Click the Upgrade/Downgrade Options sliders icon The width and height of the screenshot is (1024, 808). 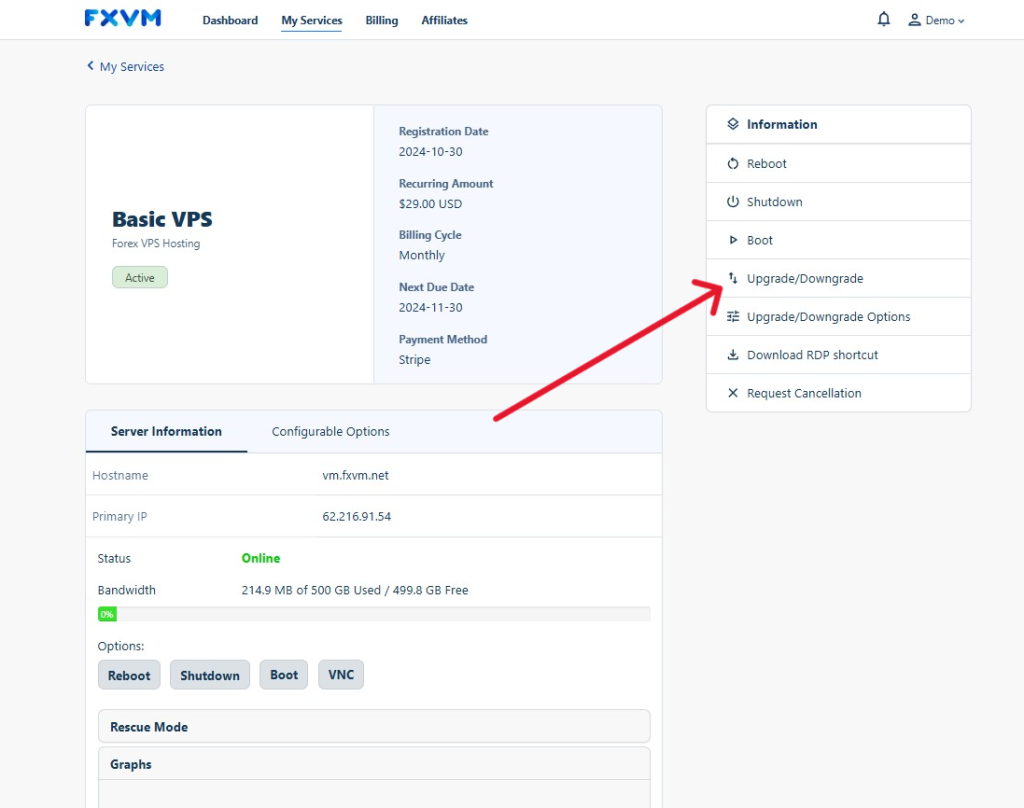pyautogui.click(x=733, y=317)
